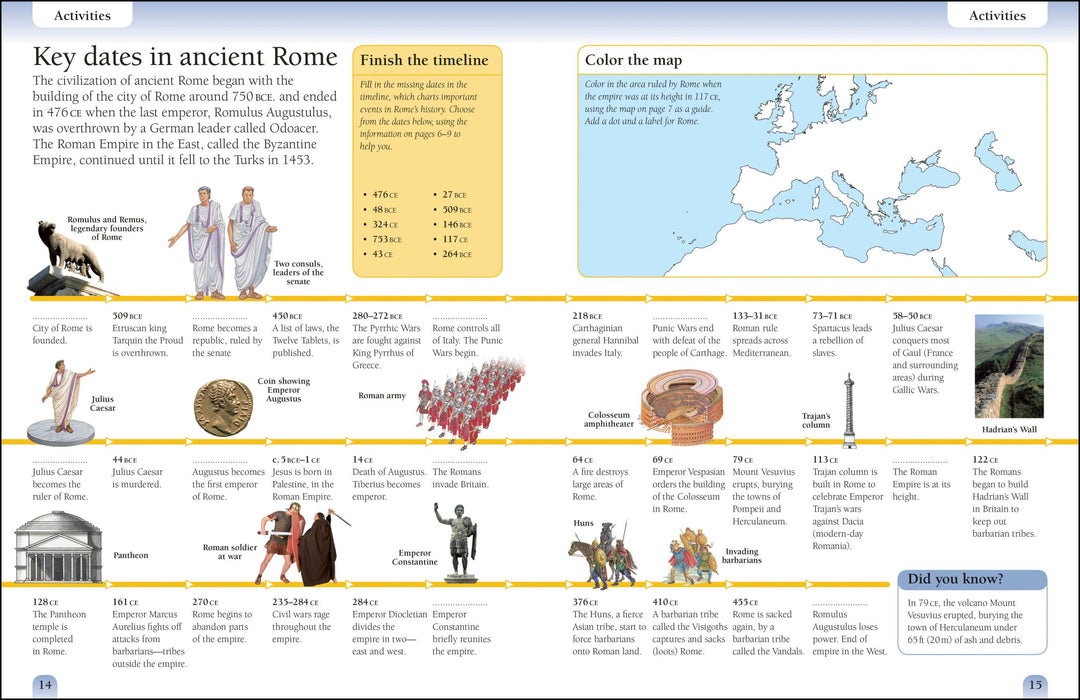This screenshot has width=1080, height=700.
Task: Select the invading barbarians illustration
Action: (692, 557)
